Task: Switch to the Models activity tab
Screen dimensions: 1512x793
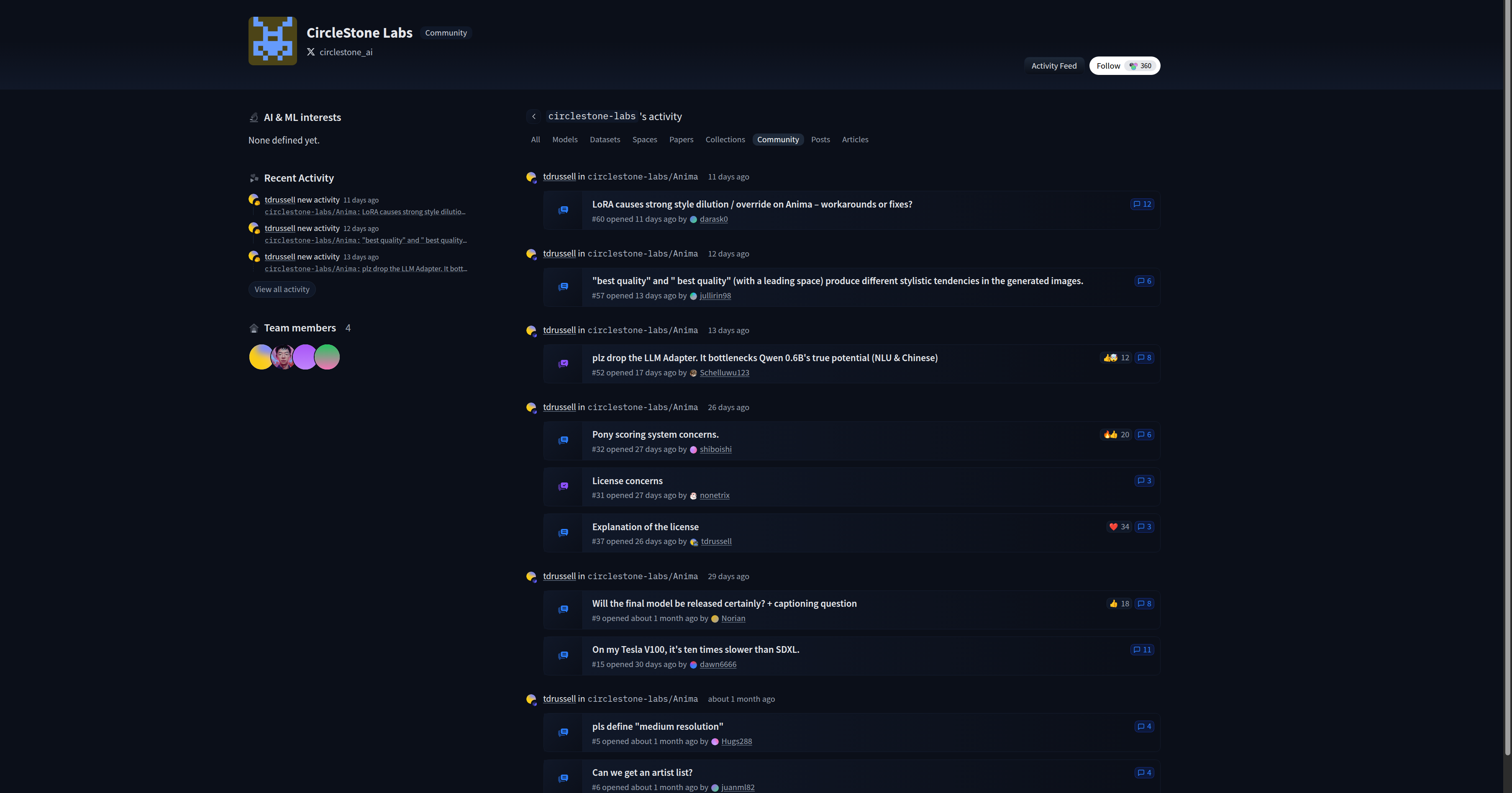Action: click(x=564, y=140)
